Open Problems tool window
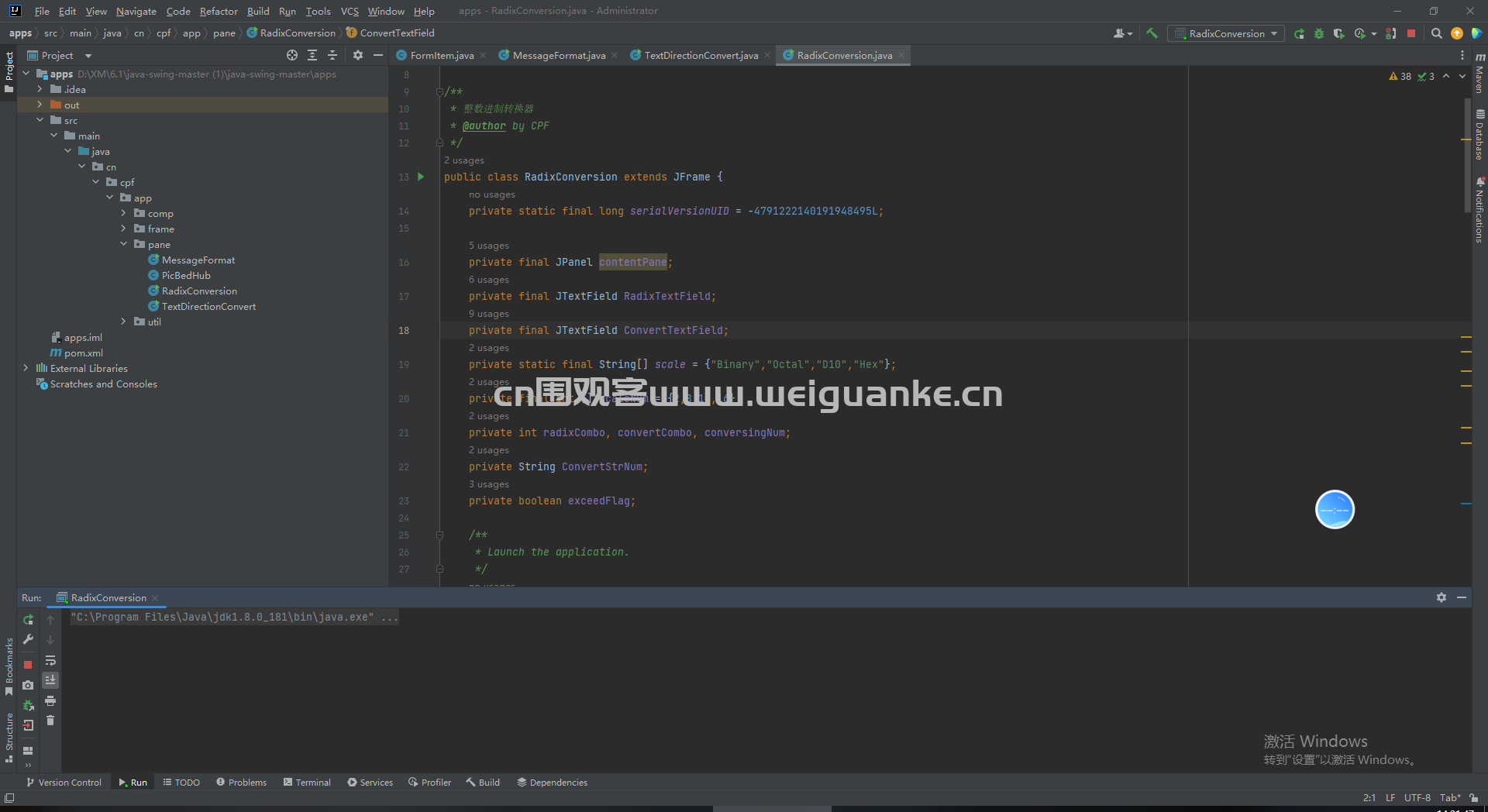The height and width of the screenshot is (812, 1488). [x=241, y=783]
